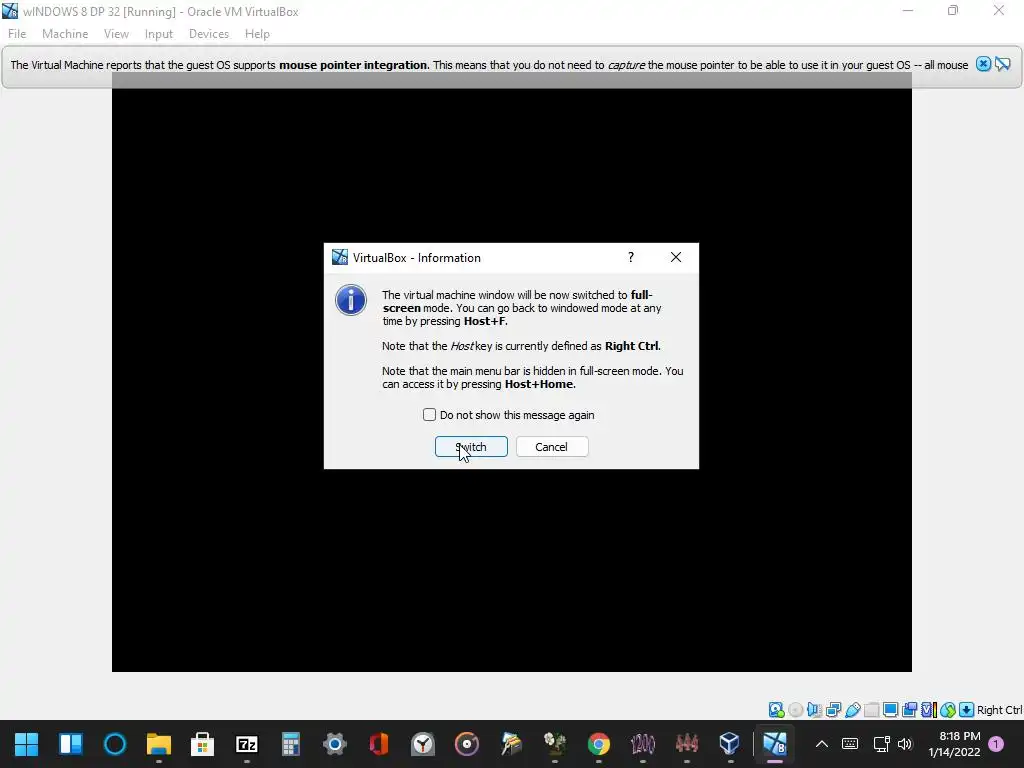Click the CPU virtualization indicator in status bar
The image size is (1024, 768).
coord(929,710)
